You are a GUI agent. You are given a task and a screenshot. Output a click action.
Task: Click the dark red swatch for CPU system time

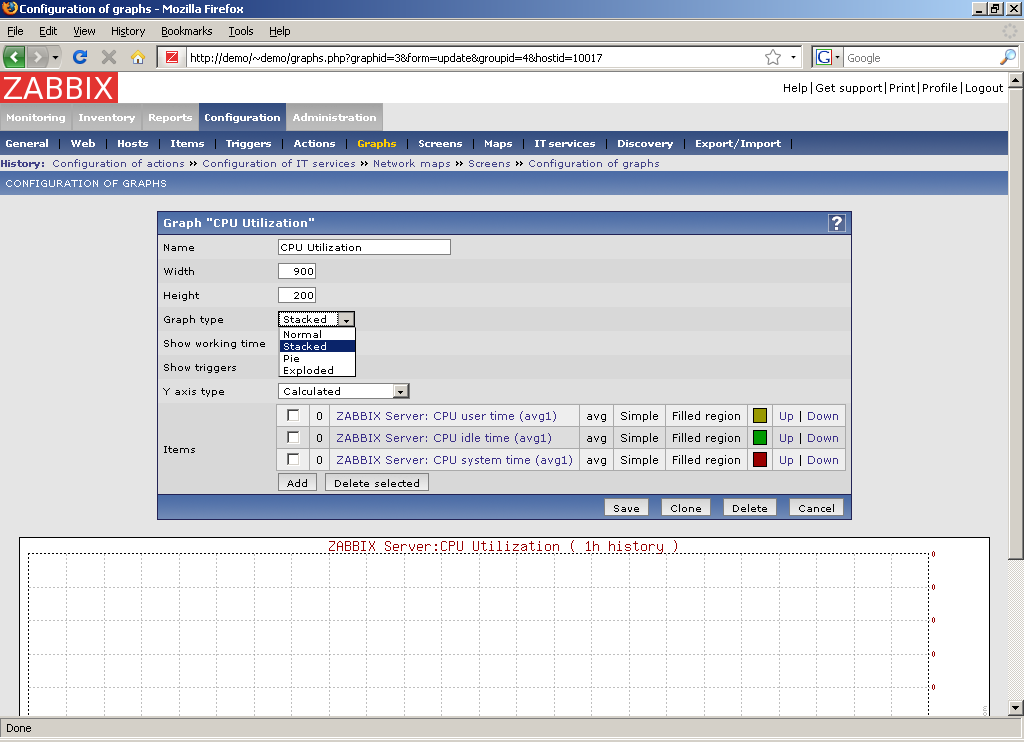pyautogui.click(x=760, y=459)
